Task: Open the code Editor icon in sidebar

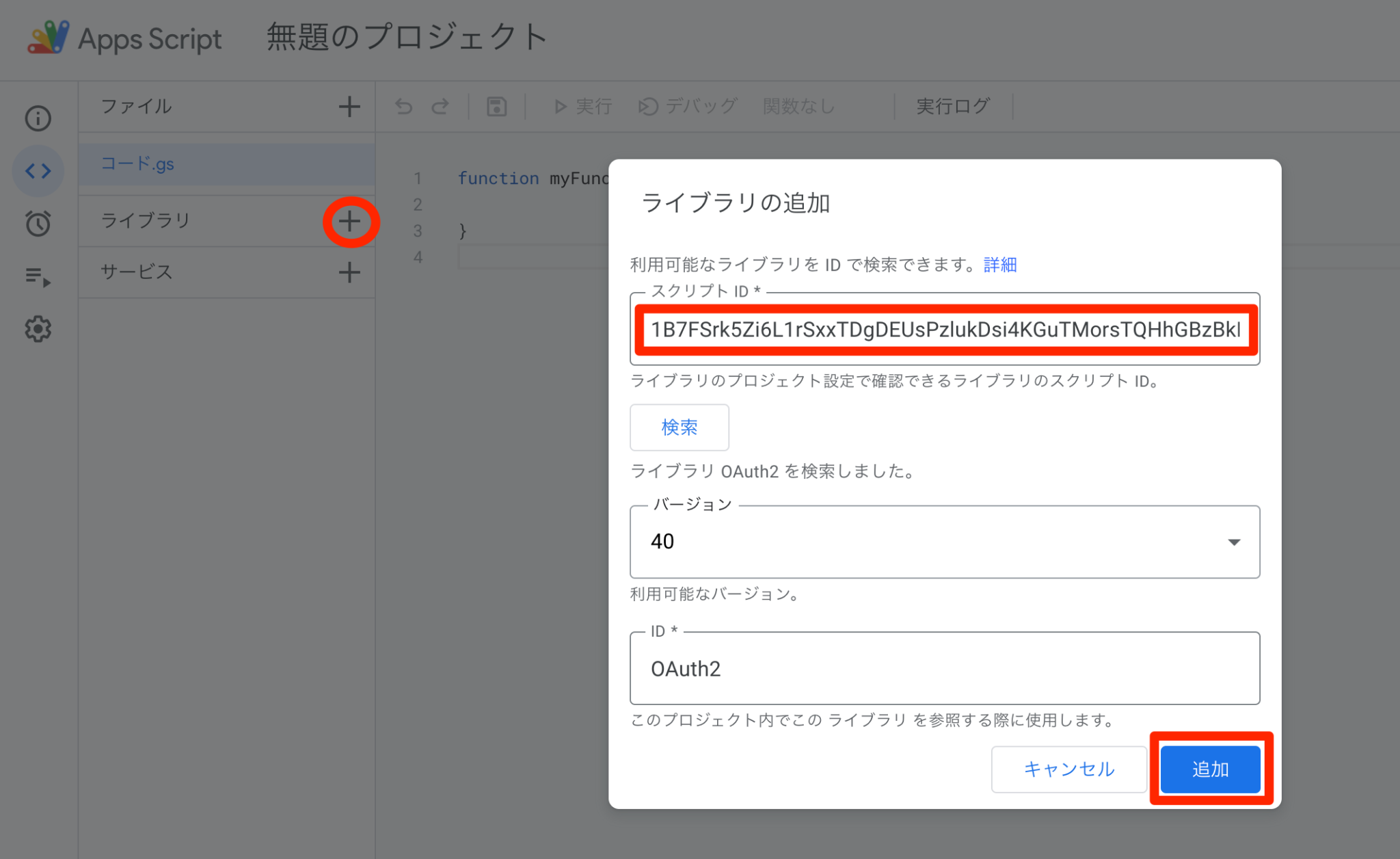Action: click(38, 171)
